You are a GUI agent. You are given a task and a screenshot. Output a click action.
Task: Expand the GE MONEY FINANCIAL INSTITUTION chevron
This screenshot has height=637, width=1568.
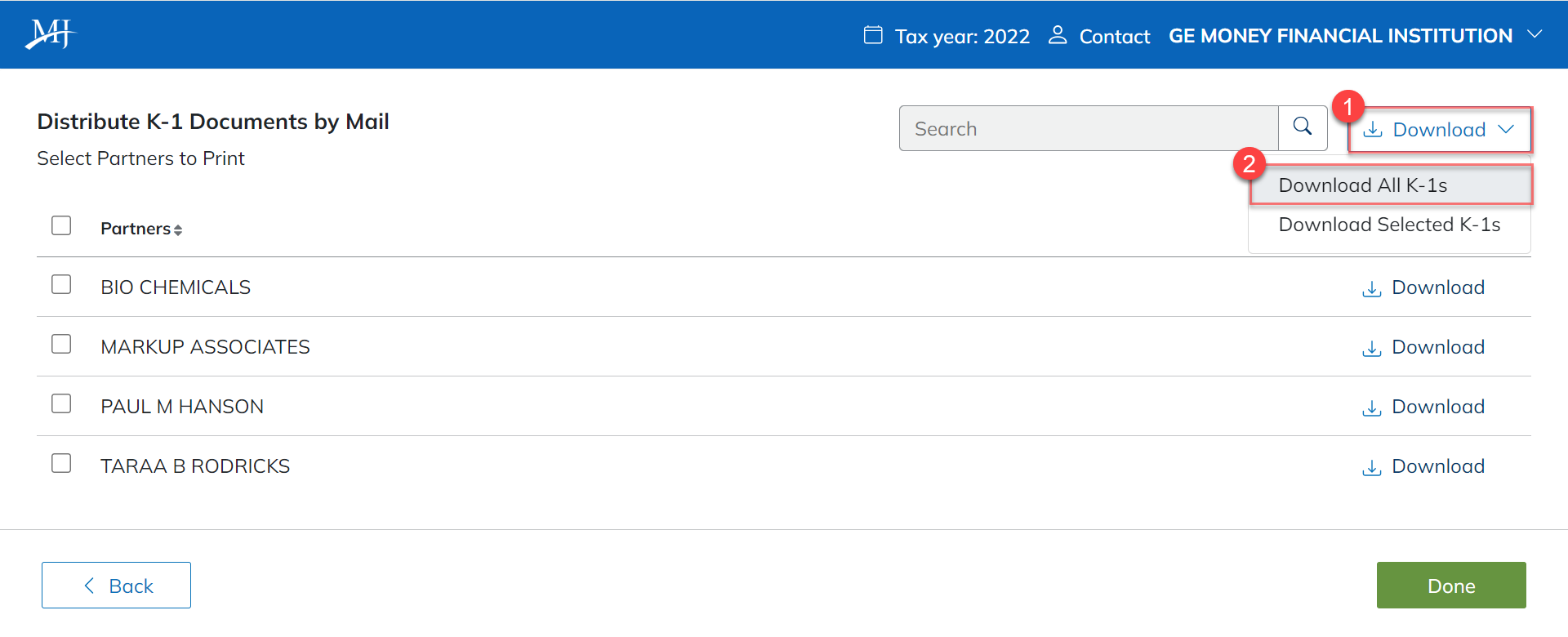(x=1535, y=34)
